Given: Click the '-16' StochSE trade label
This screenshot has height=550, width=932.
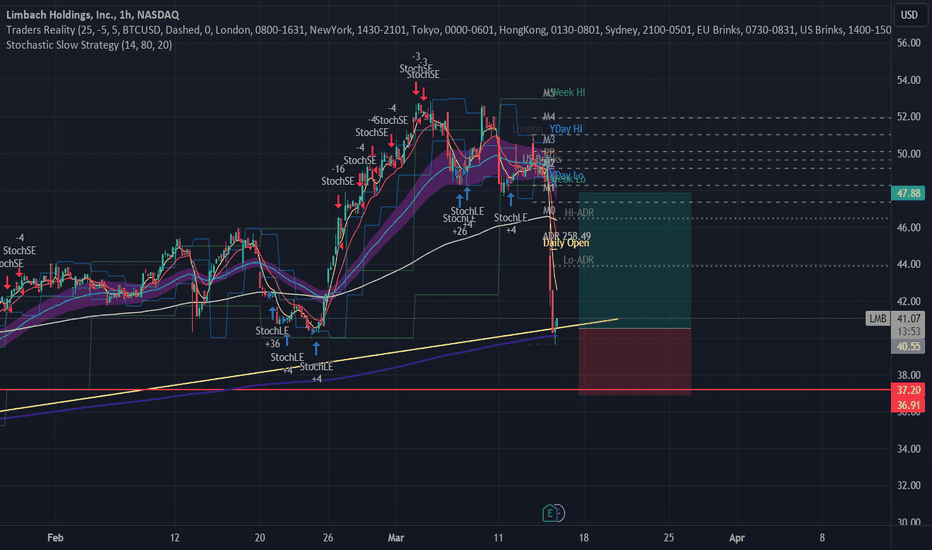Looking at the screenshot, I should click(x=338, y=169).
